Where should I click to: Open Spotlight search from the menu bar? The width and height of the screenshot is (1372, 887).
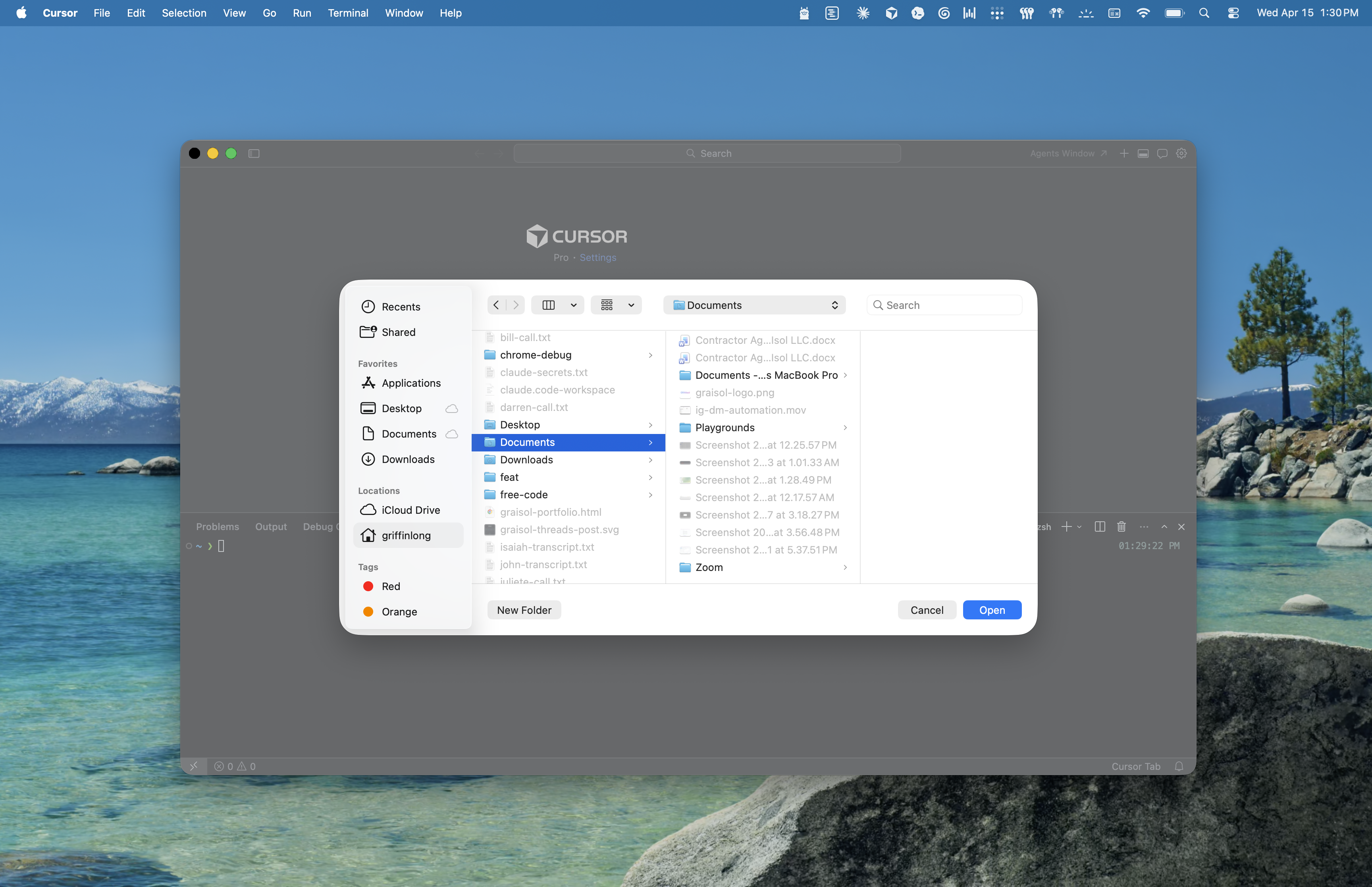pyautogui.click(x=1204, y=13)
